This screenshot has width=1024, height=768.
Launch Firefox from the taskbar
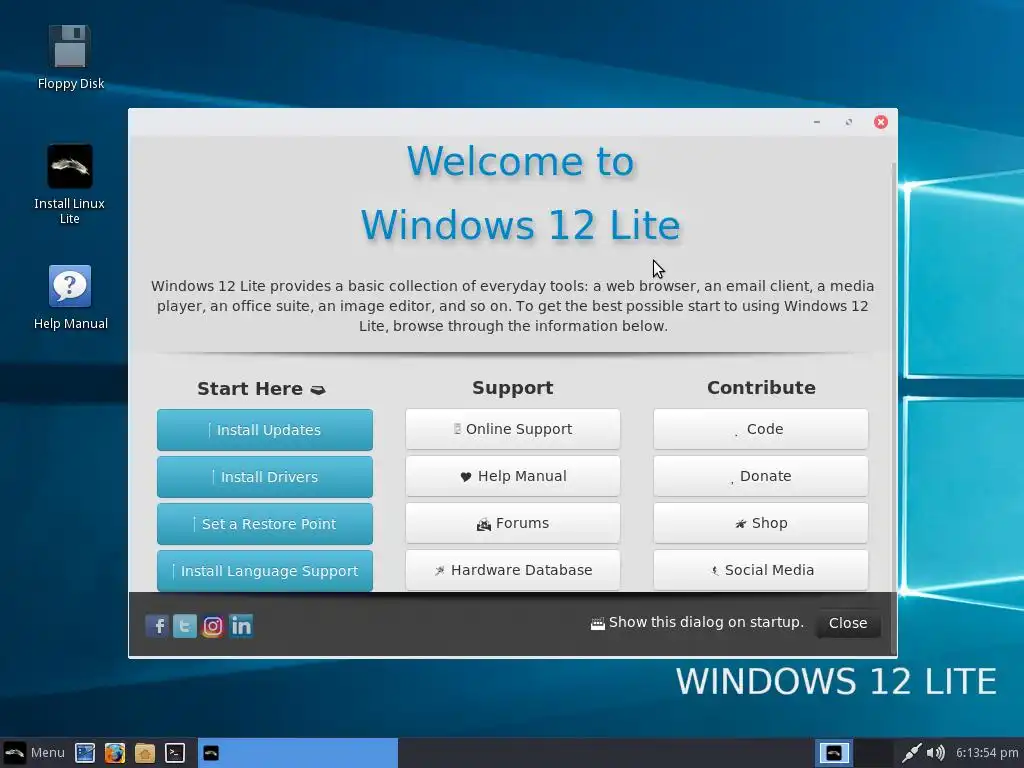(115, 753)
